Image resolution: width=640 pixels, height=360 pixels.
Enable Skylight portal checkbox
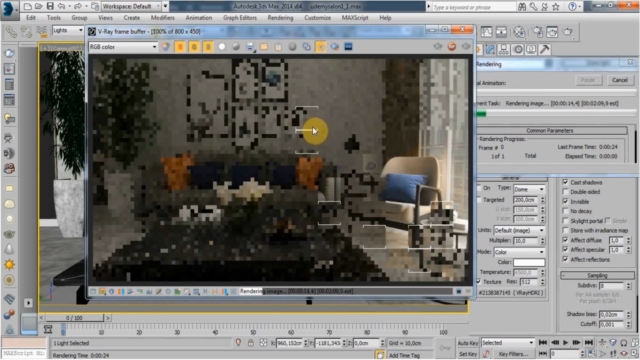tap(565, 221)
